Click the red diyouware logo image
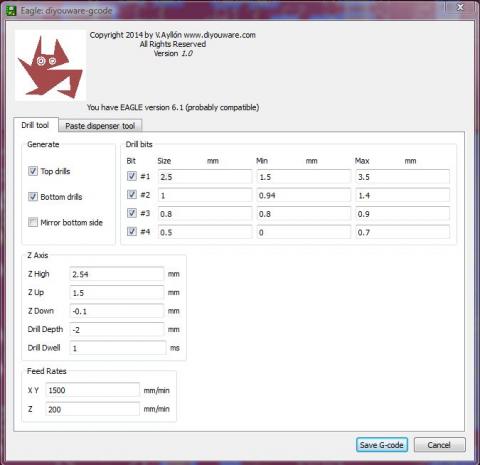The image size is (480, 465). pyautogui.click(x=50, y=65)
